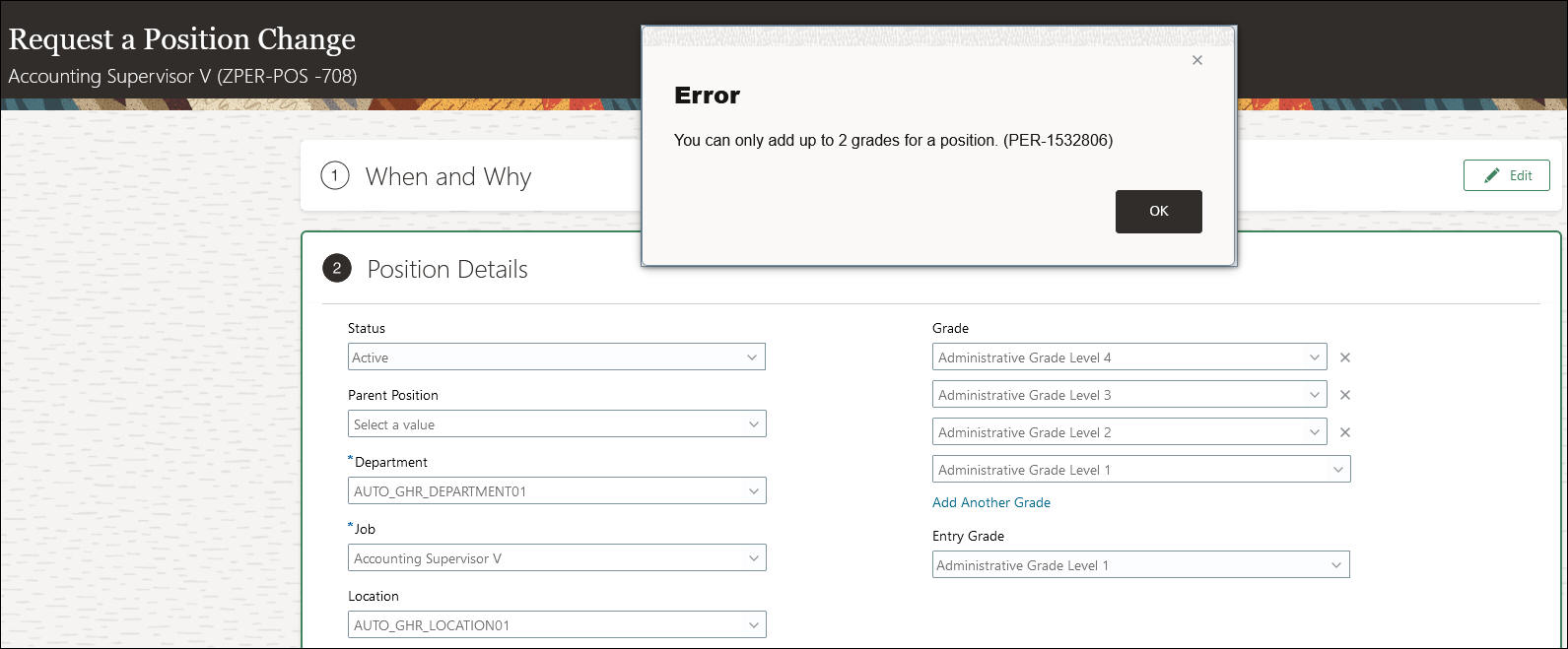Expand Administrative Grade Level 3 dropdown arrow

[1314, 395]
